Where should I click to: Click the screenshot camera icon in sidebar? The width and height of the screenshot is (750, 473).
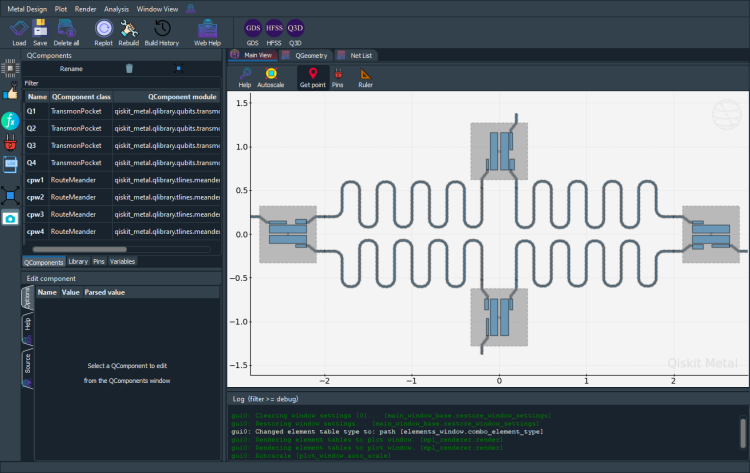coord(10,219)
